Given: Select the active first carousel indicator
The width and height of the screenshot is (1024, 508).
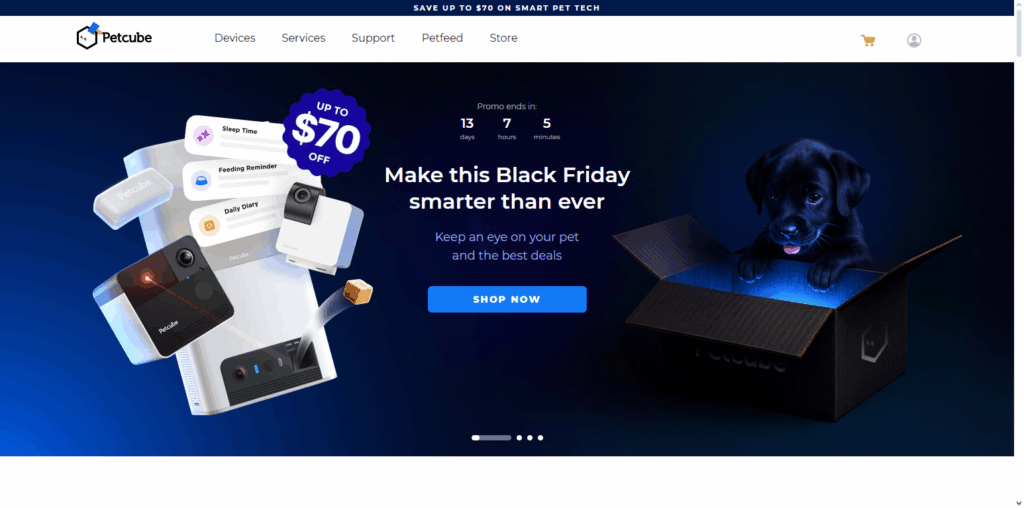Looking at the screenshot, I should [x=491, y=437].
